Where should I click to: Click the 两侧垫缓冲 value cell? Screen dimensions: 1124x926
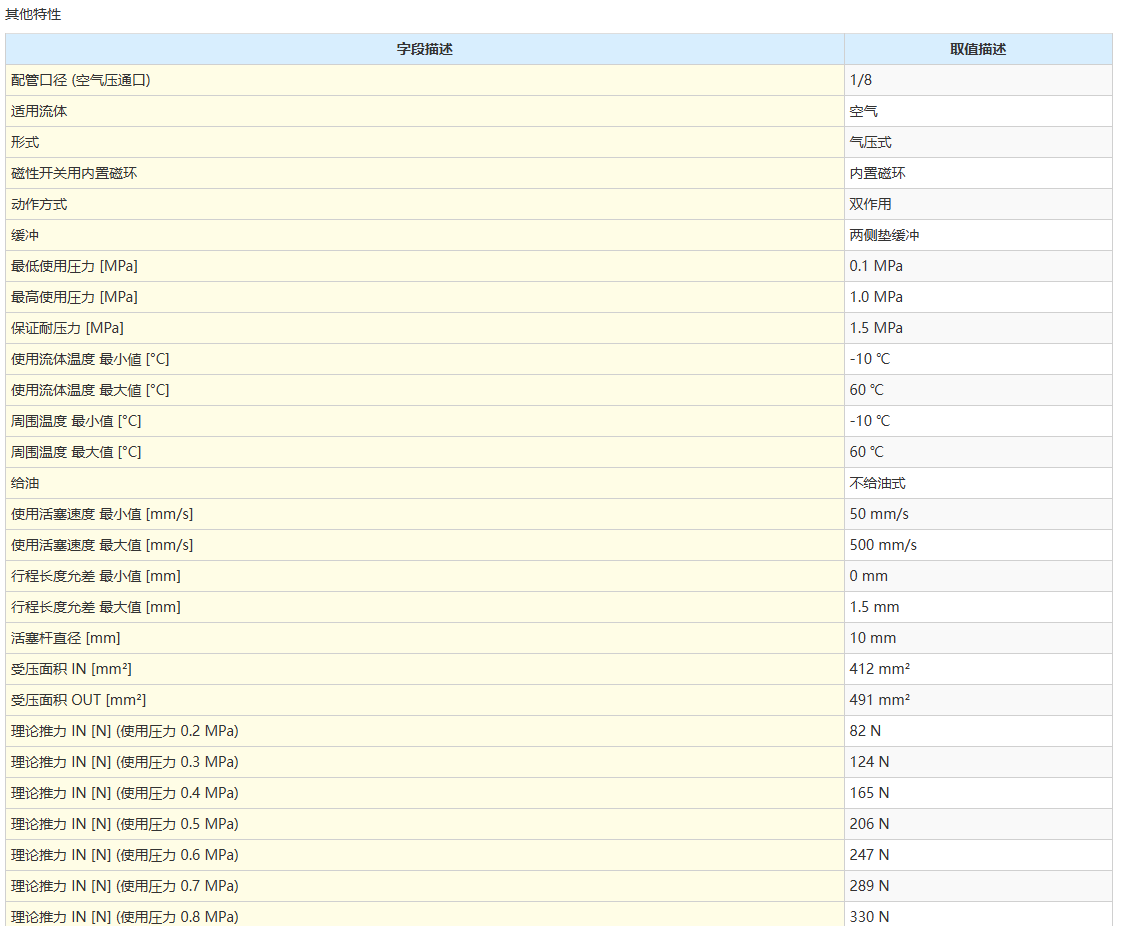pyautogui.click(x=884, y=235)
